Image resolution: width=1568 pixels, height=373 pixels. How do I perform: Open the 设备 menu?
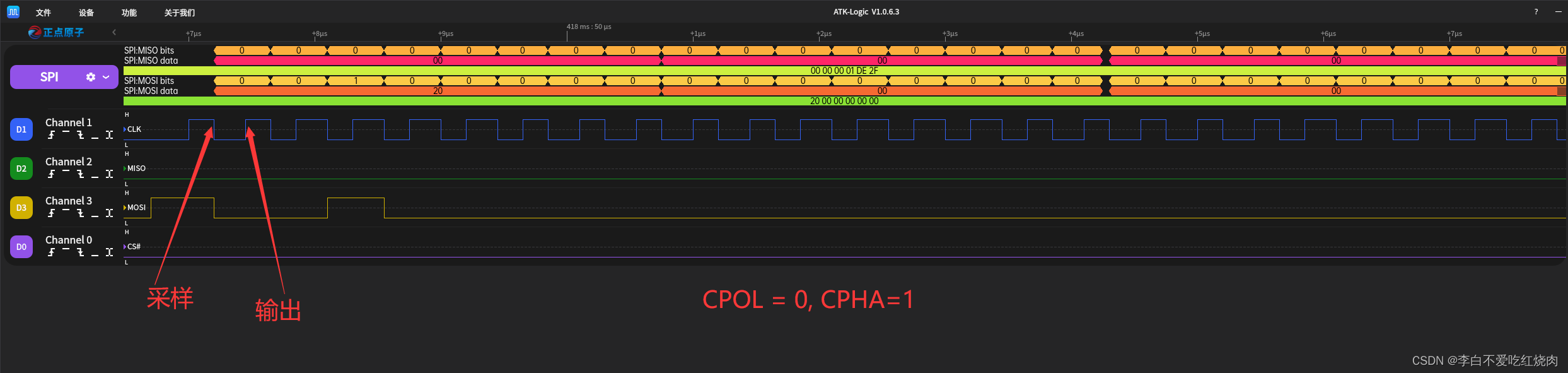(86, 13)
